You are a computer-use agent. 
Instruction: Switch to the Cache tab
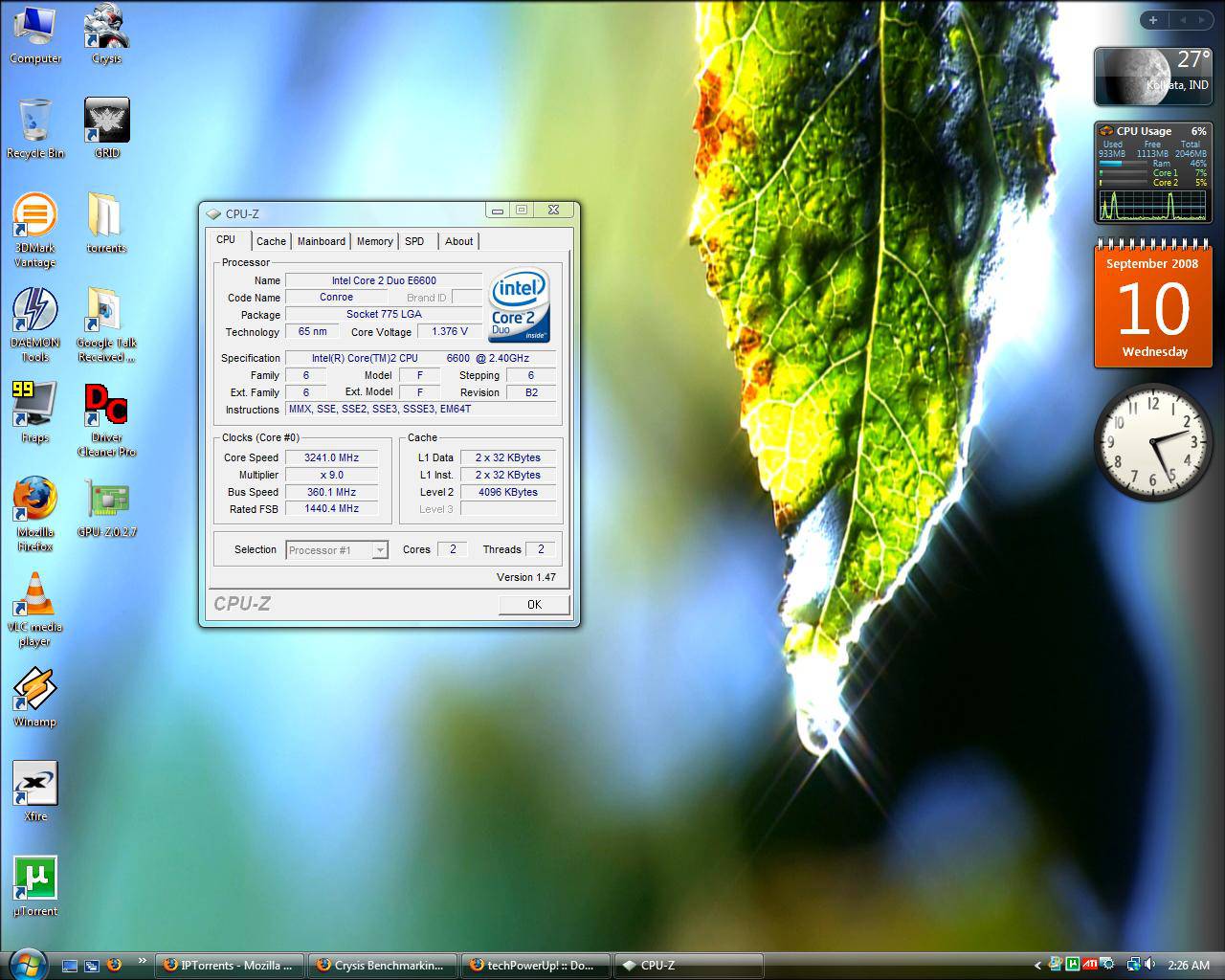pyautogui.click(x=271, y=241)
